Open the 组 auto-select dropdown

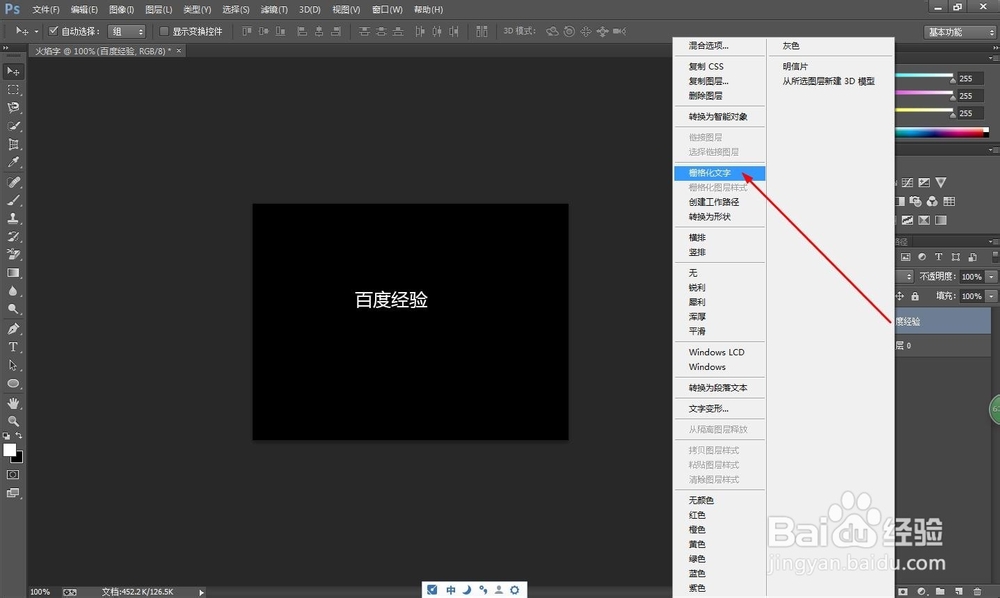click(126, 31)
